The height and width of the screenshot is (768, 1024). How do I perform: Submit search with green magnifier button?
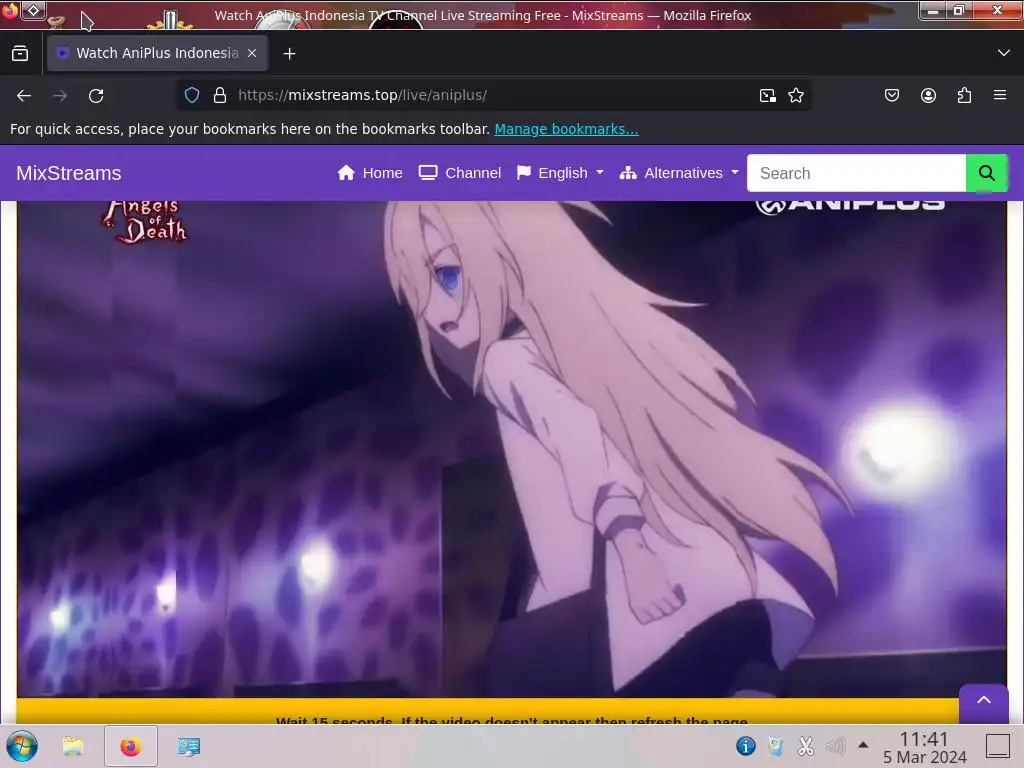pyautogui.click(x=986, y=173)
